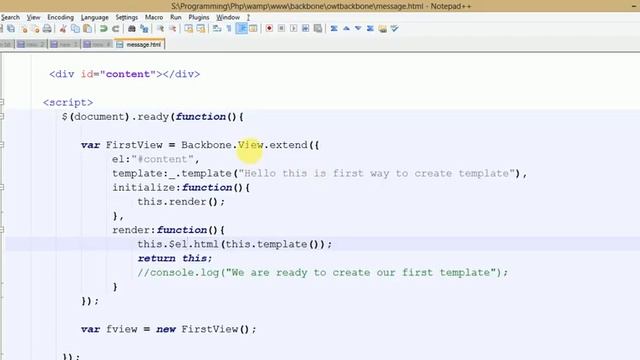Toggle the highlighted Indent Guide icon
Image resolution: width=640 pixels, height=360 pixels.
click(241, 29)
